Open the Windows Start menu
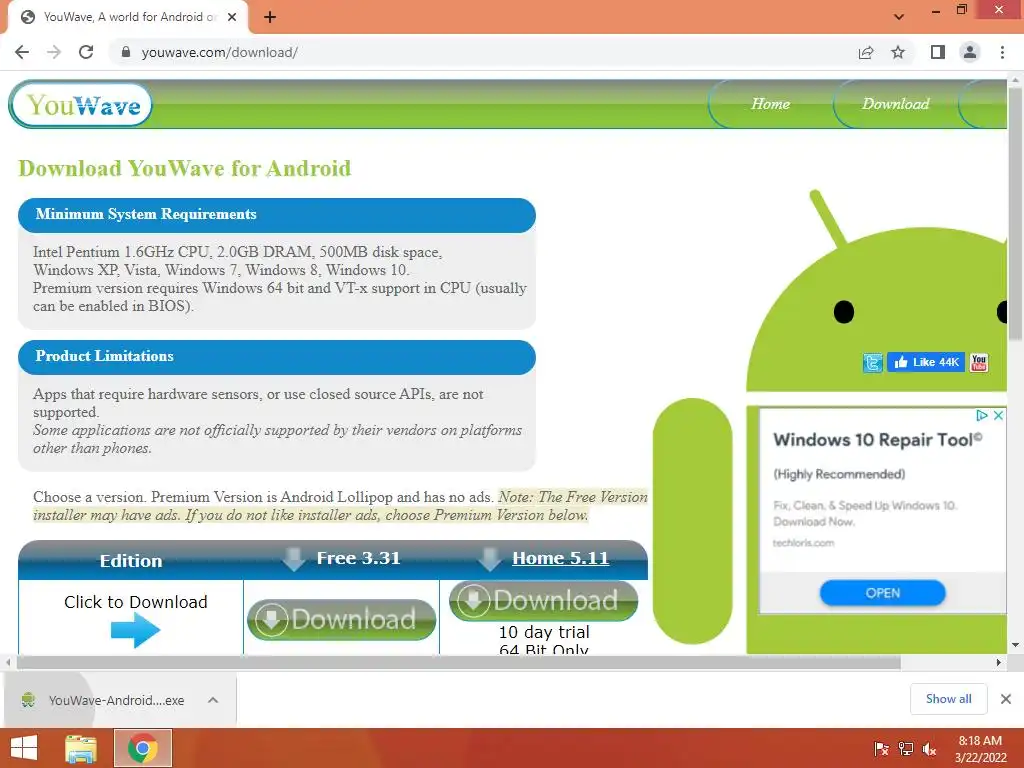1024x768 pixels. pyautogui.click(x=24, y=748)
